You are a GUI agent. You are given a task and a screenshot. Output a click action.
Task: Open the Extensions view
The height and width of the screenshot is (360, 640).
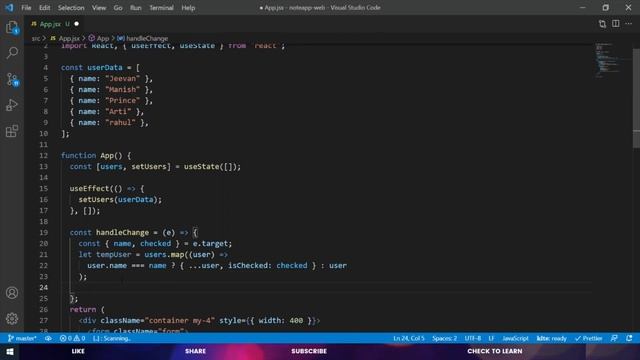(12, 131)
